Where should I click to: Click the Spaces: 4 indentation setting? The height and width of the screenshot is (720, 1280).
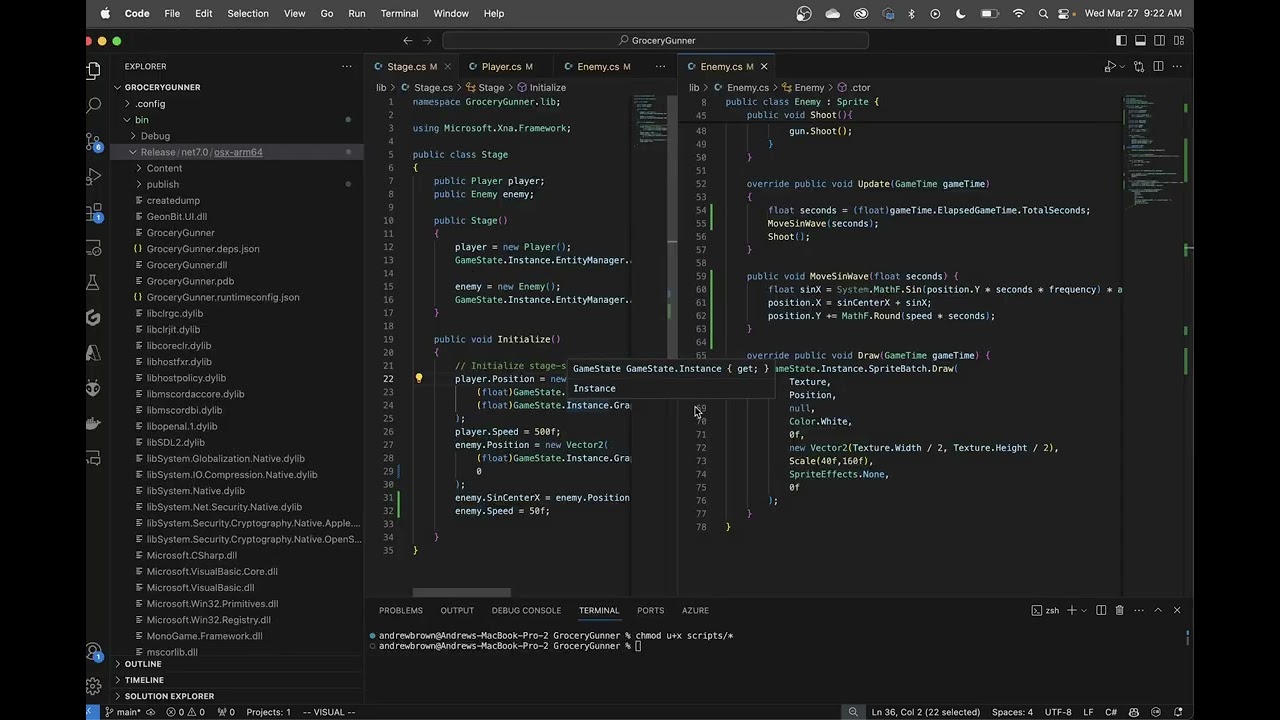1012,712
